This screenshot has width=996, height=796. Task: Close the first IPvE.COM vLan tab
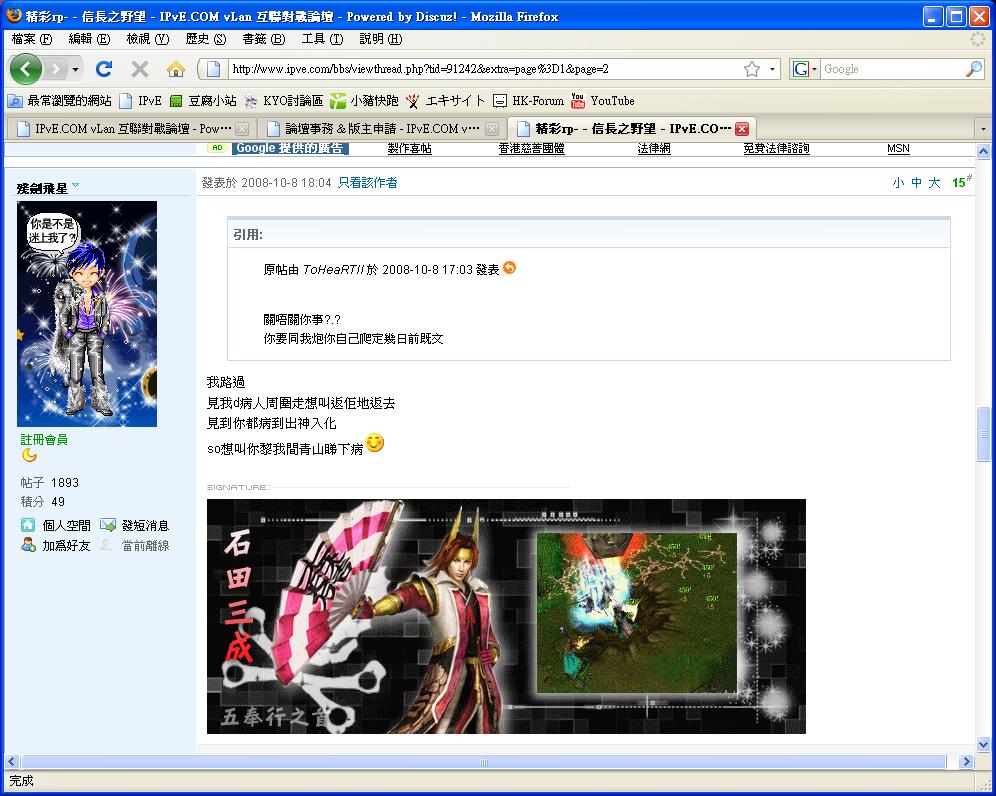click(x=242, y=129)
